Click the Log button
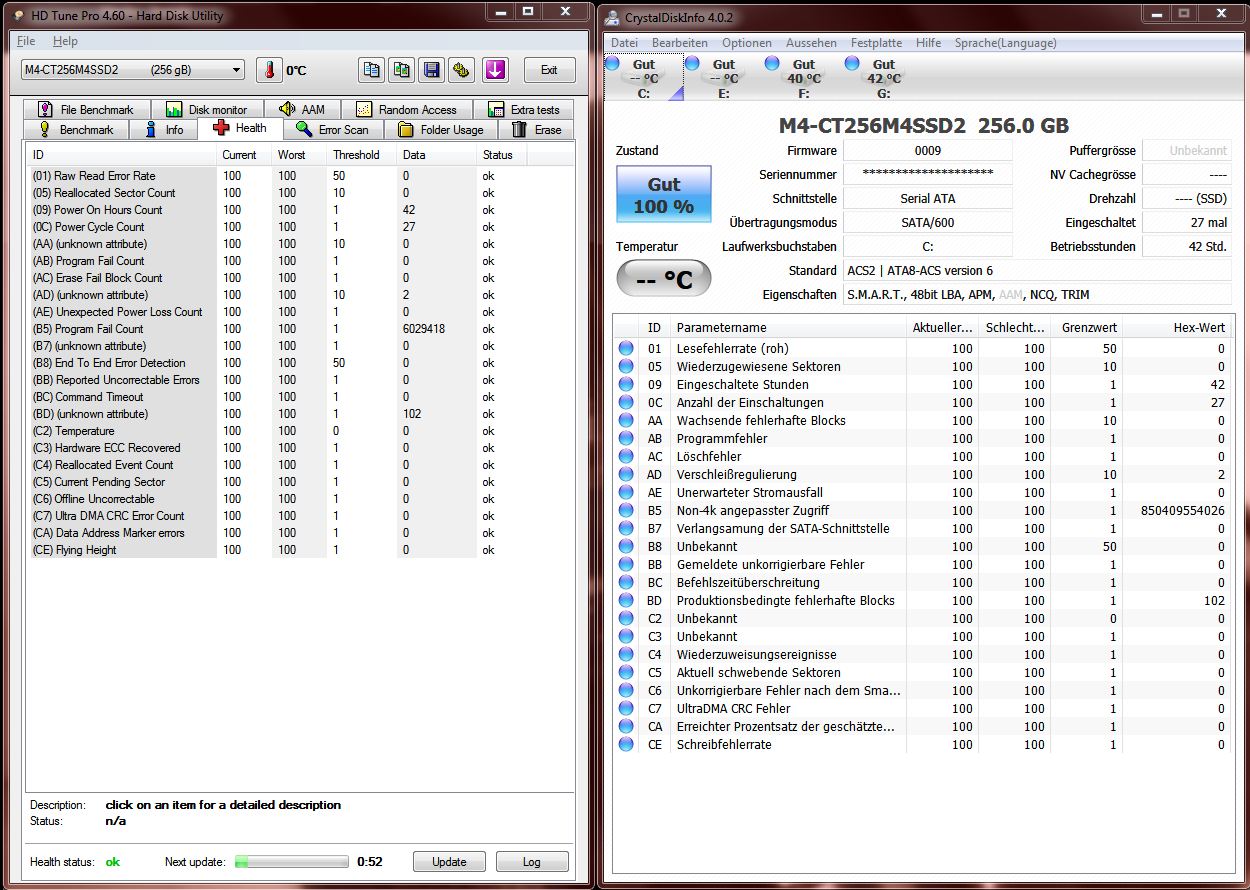Image resolution: width=1250 pixels, height=890 pixels. click(531, 862)
